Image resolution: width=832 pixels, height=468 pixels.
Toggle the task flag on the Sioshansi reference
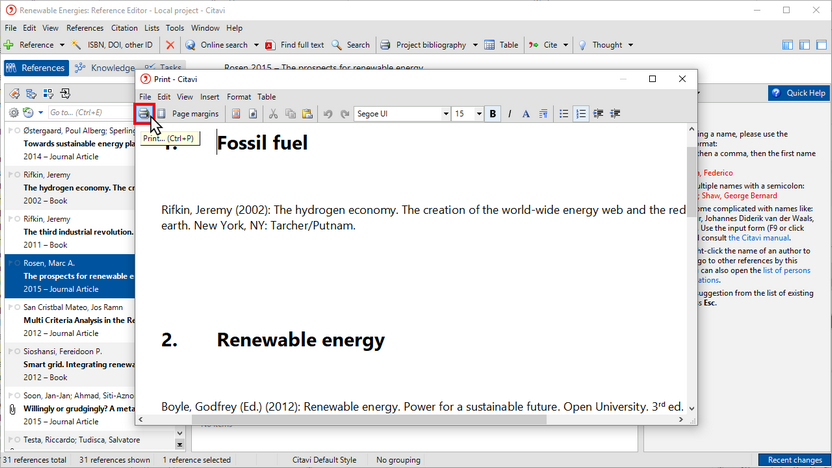[10, 351]
